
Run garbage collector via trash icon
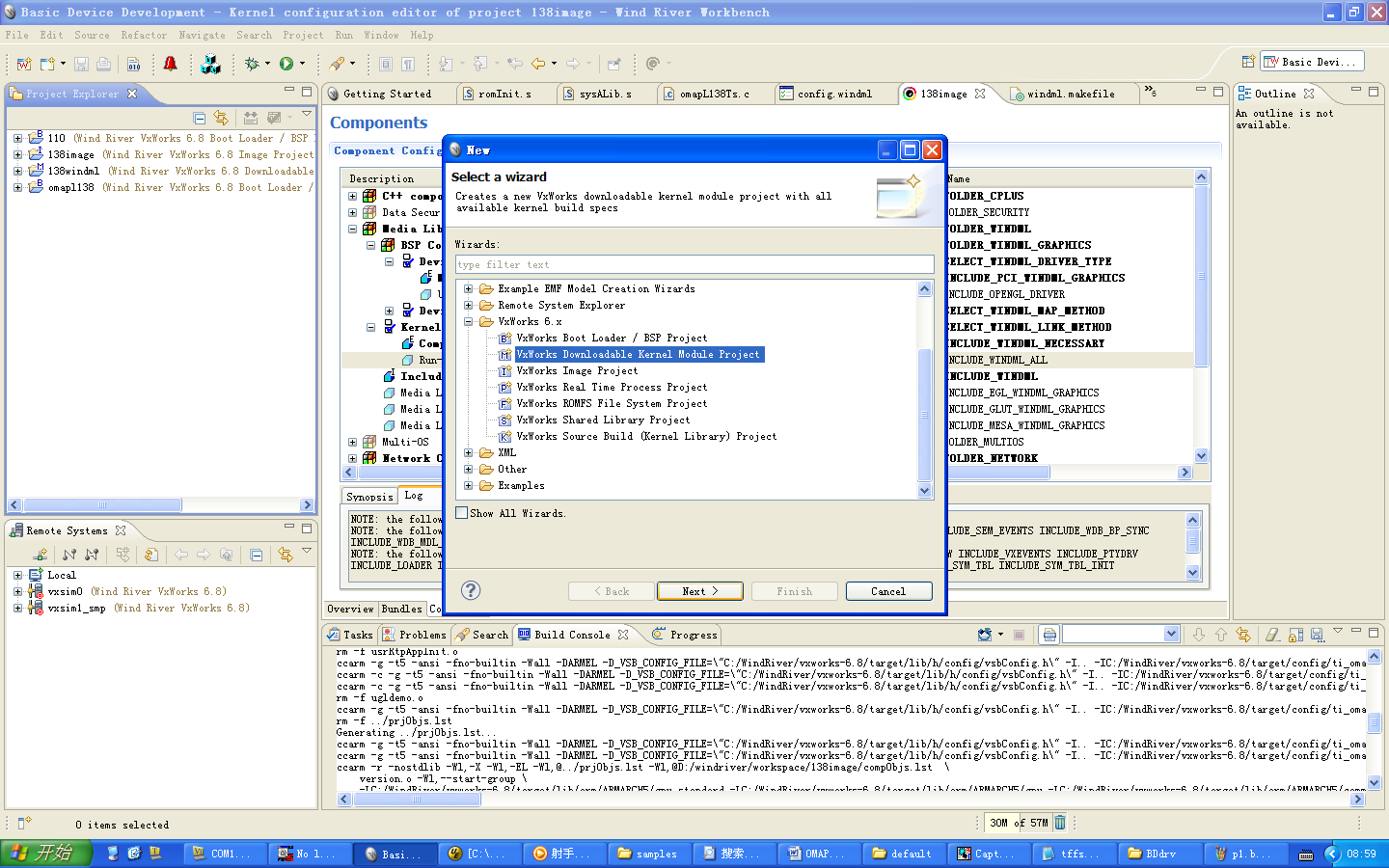[x=1060, y=823]
